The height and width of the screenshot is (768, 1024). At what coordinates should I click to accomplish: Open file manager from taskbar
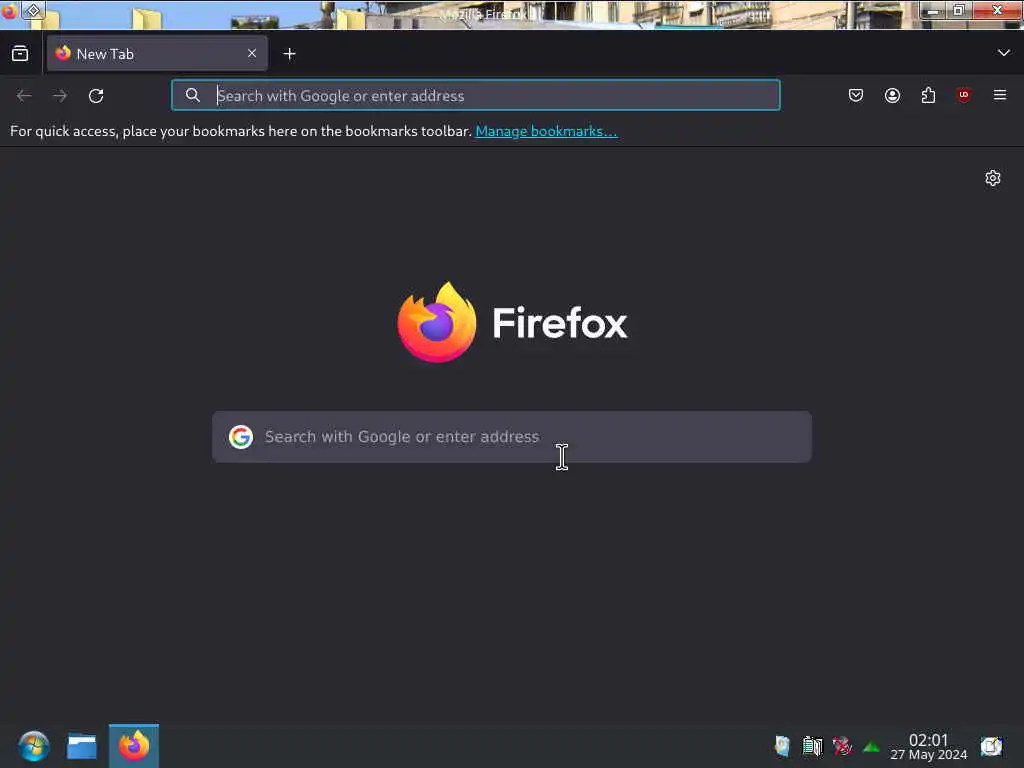point(82,746)
